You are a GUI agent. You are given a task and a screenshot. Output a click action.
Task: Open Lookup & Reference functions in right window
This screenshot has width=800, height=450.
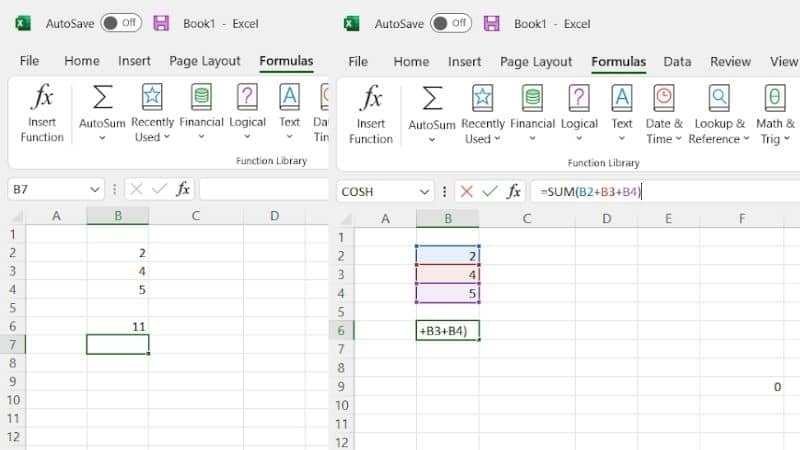[x=718, y=98]
